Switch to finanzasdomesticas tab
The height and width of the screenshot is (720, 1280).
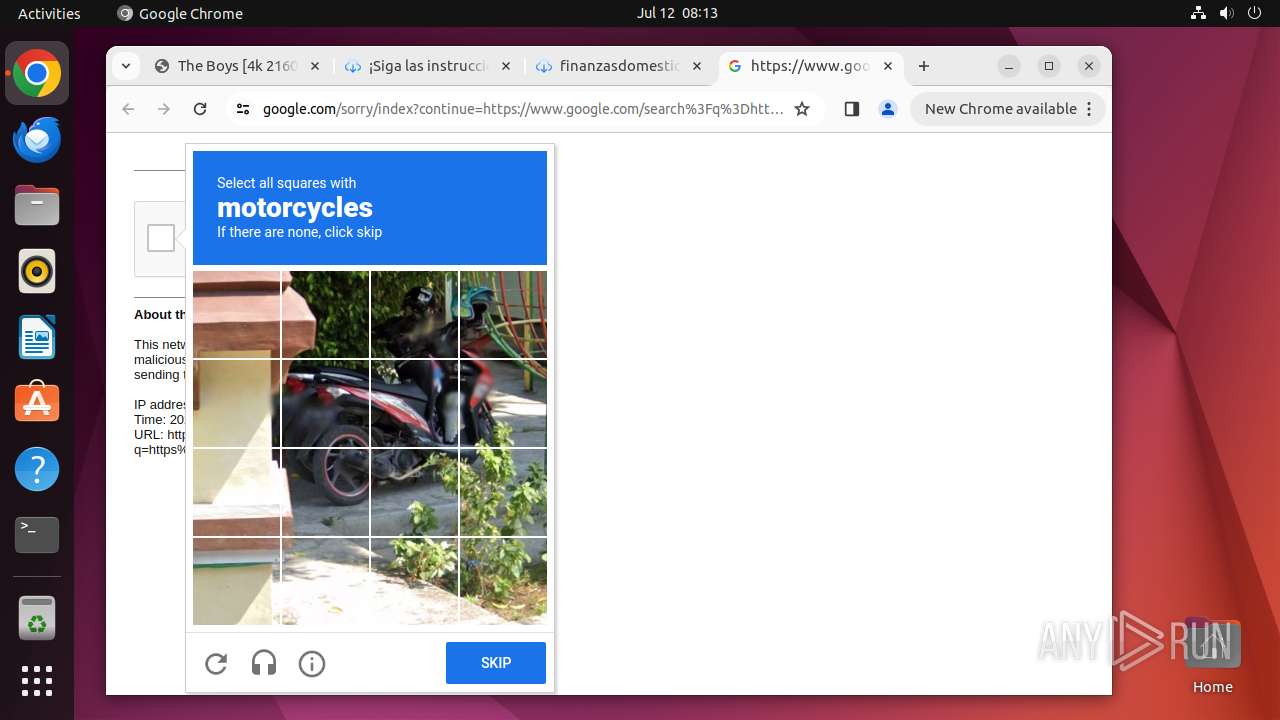click(619, 66)
